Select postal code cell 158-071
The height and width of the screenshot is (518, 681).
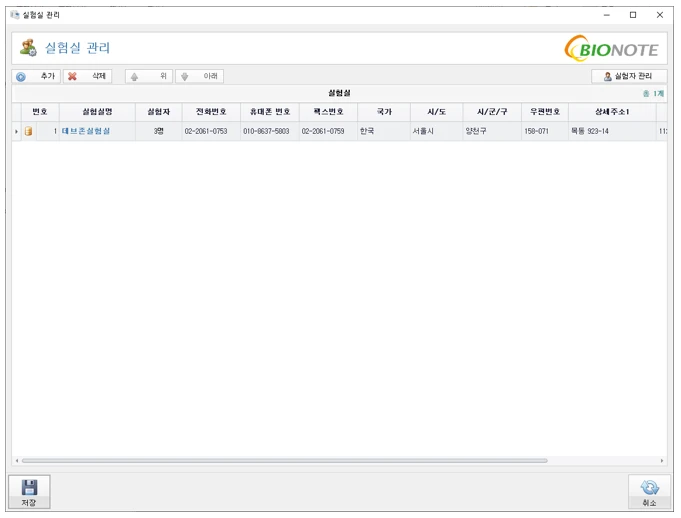point(545,131)
